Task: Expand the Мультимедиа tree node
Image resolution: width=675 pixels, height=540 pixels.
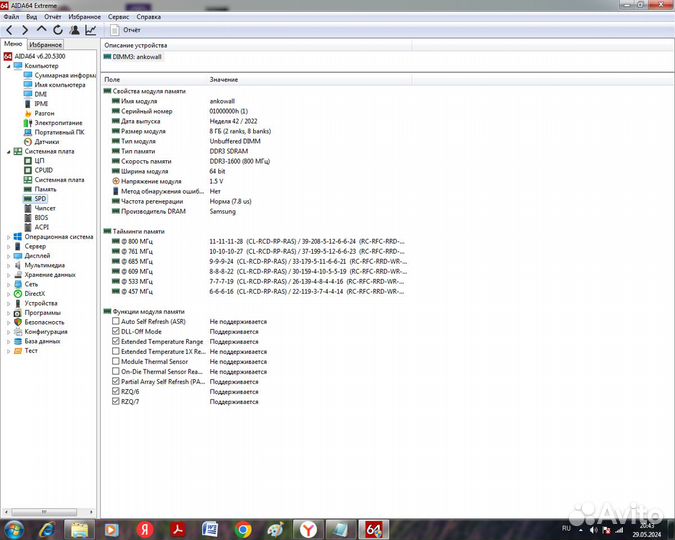Action: tap(8, 265)
